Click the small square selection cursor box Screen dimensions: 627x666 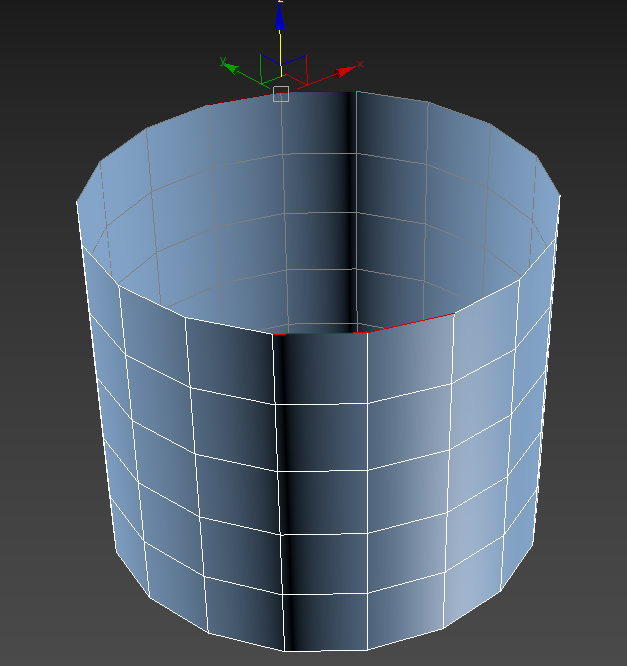coord(281,93)
